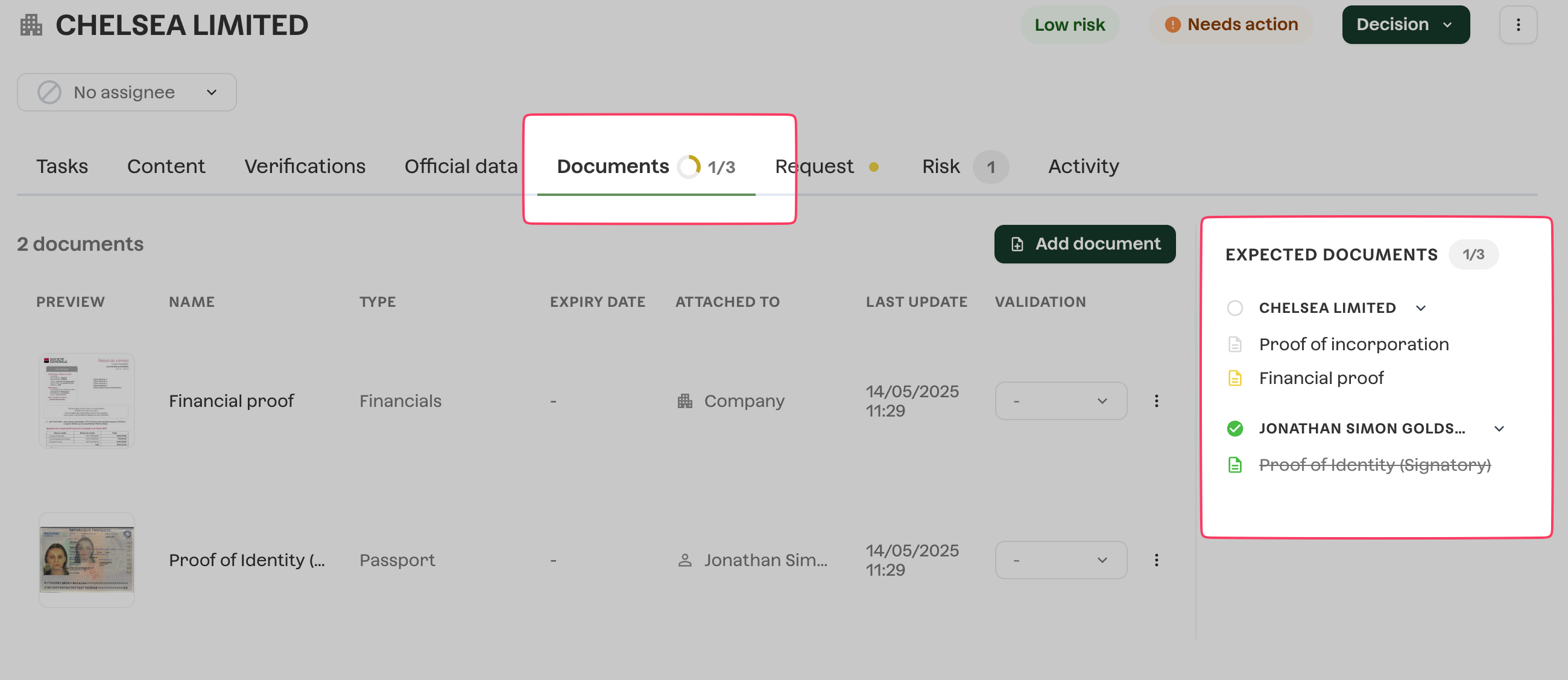Click the Add document button
1568x680 pixels.
[x=1085, y=244]
